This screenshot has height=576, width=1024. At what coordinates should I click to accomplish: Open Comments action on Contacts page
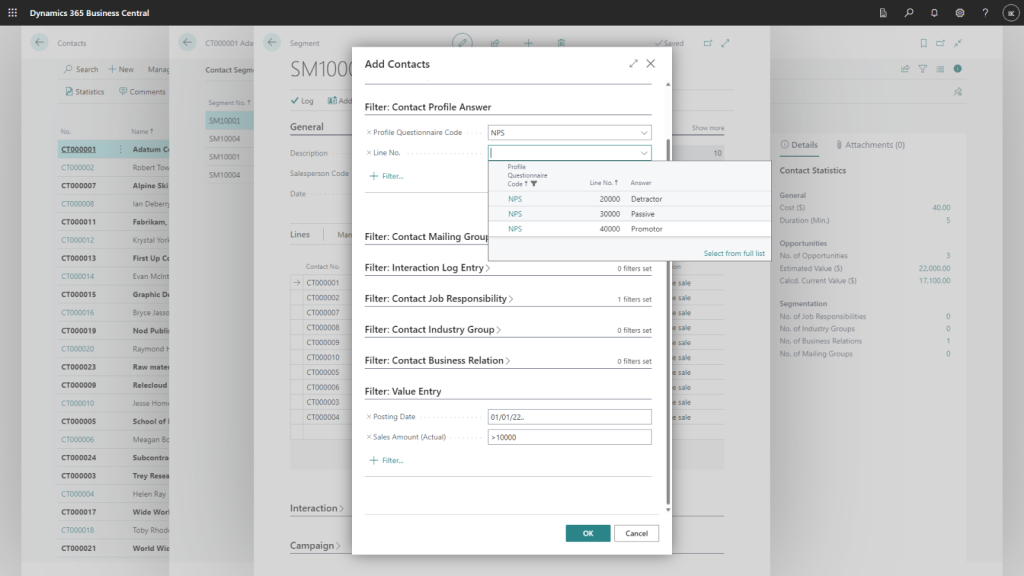[142, 92]
